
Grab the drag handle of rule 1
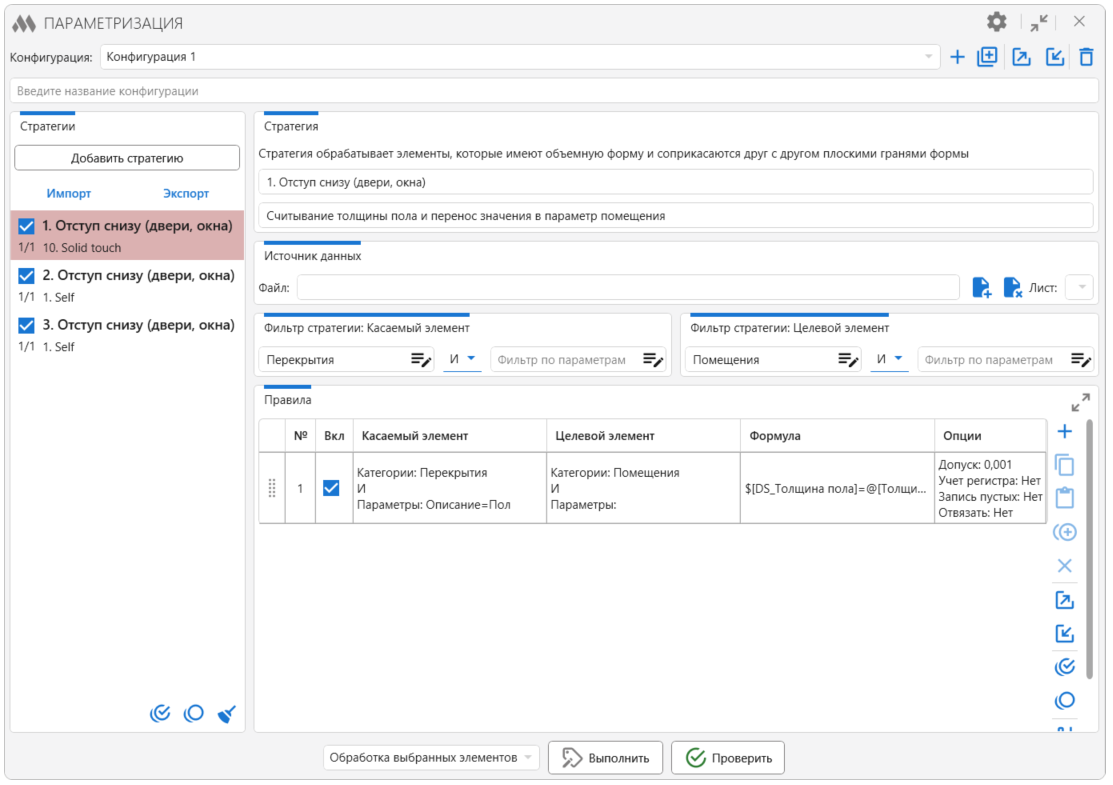click(x=272, y=488)
